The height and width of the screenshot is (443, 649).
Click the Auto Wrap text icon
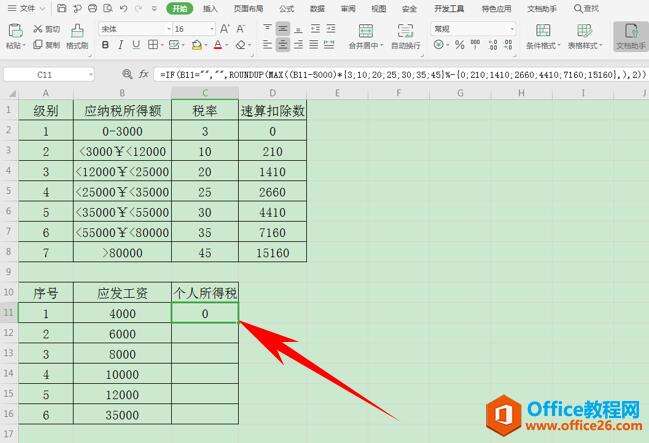[405, 31]
